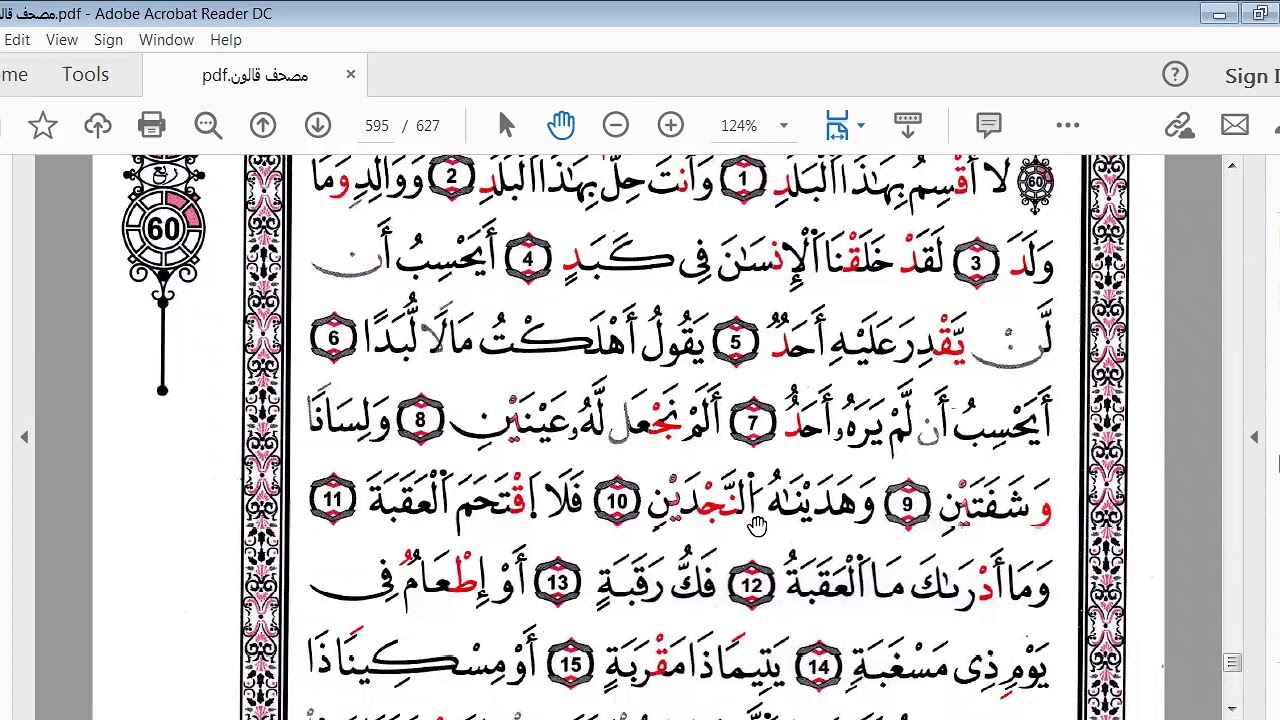Open the help question mark icon
Viewport: 1280px width, 720px height.
click(x=1175, y=75)
